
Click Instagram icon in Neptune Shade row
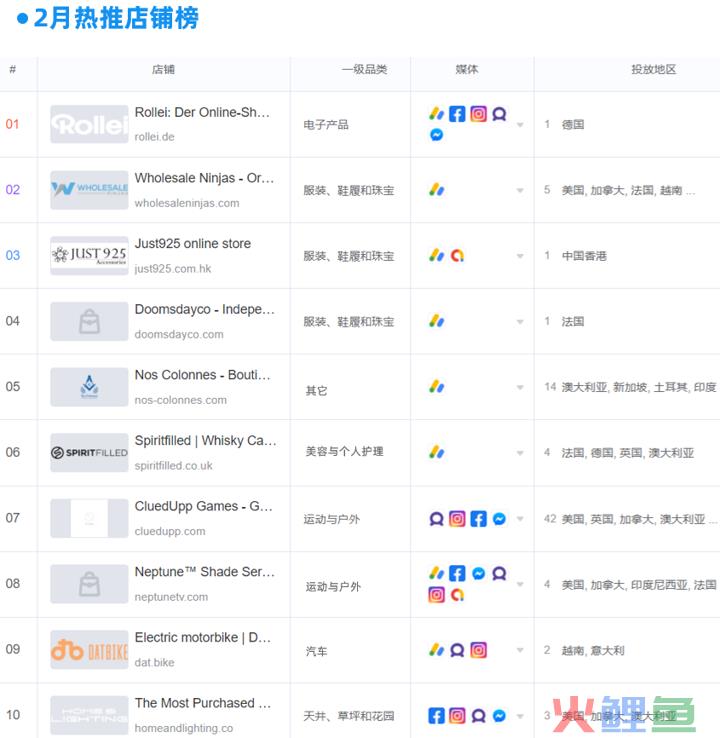[436, 594]
